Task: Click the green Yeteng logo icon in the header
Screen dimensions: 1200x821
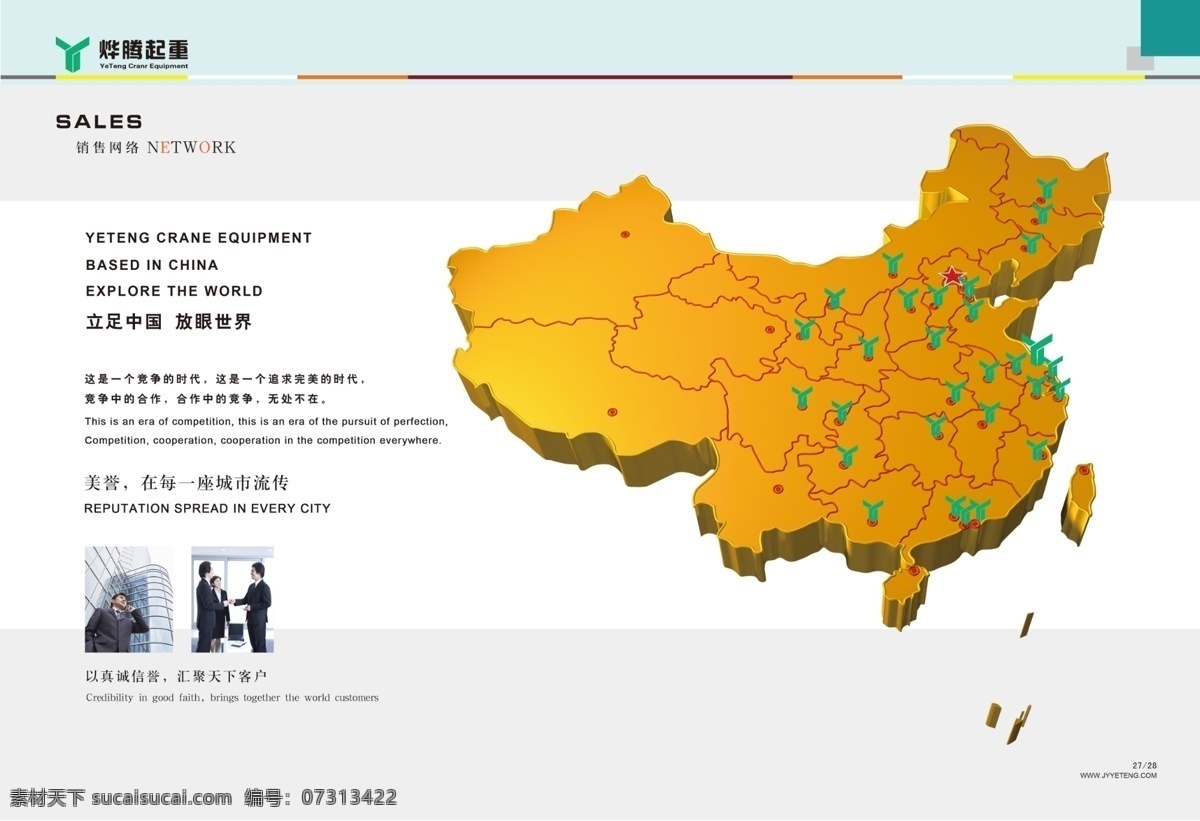Action: click(72, 54)
